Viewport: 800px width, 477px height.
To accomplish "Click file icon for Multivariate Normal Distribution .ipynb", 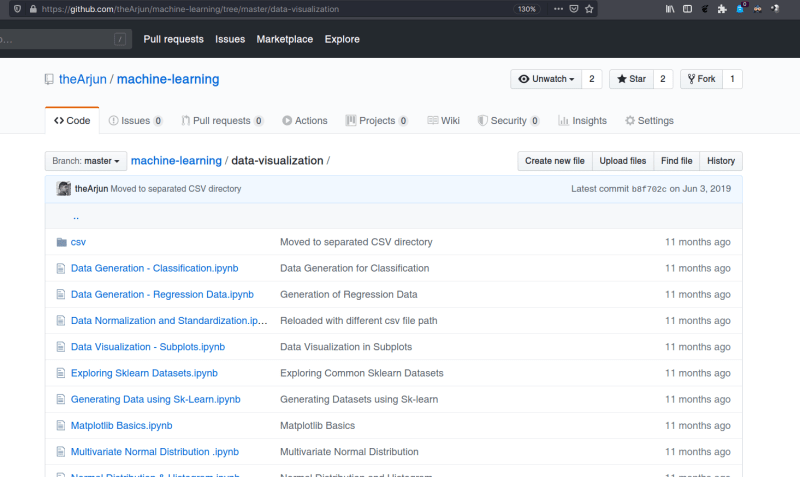I will (61, 451).
